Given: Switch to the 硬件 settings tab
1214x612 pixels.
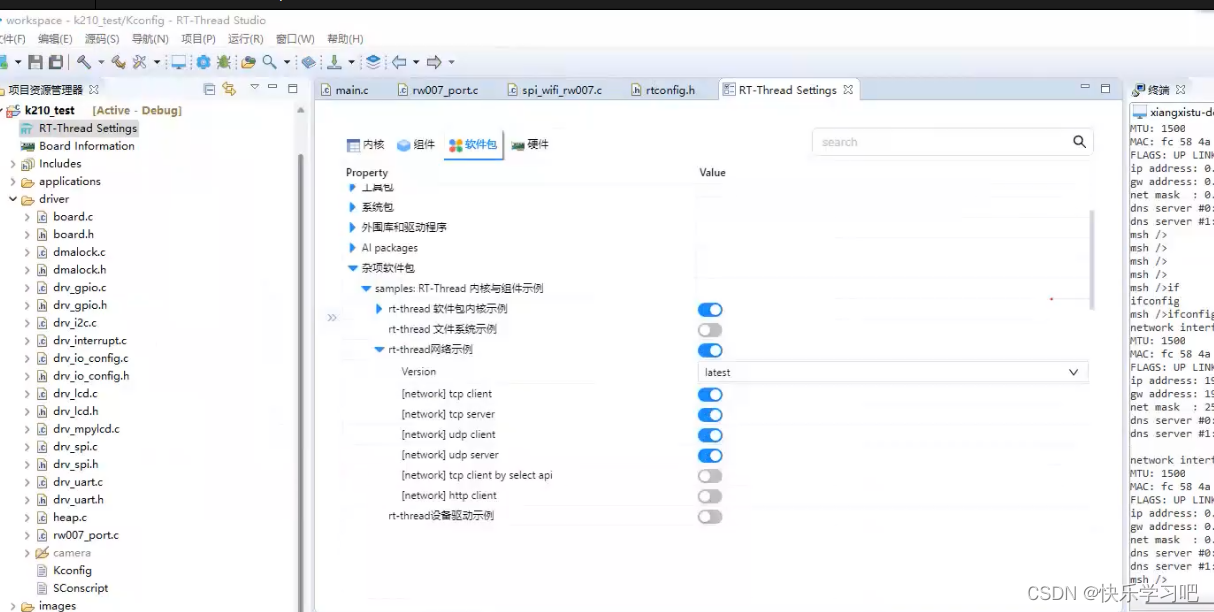Looking at the screenshot, I should (x=530, y=145).
